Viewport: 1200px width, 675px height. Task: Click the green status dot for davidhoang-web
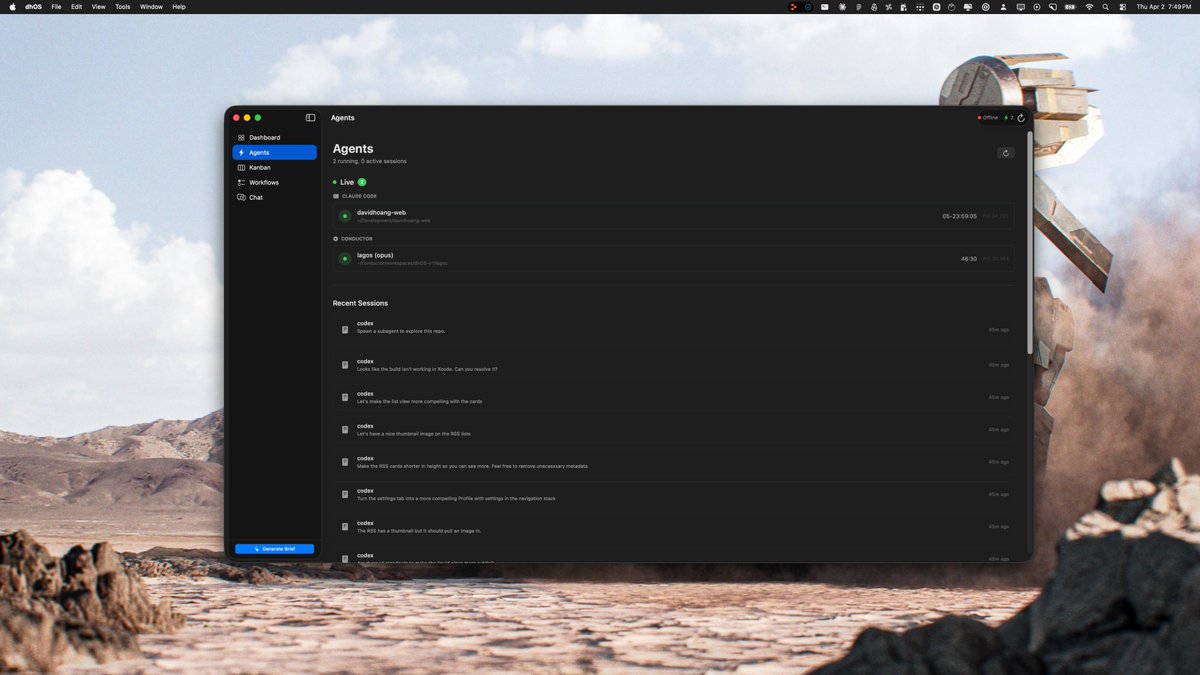345,216
